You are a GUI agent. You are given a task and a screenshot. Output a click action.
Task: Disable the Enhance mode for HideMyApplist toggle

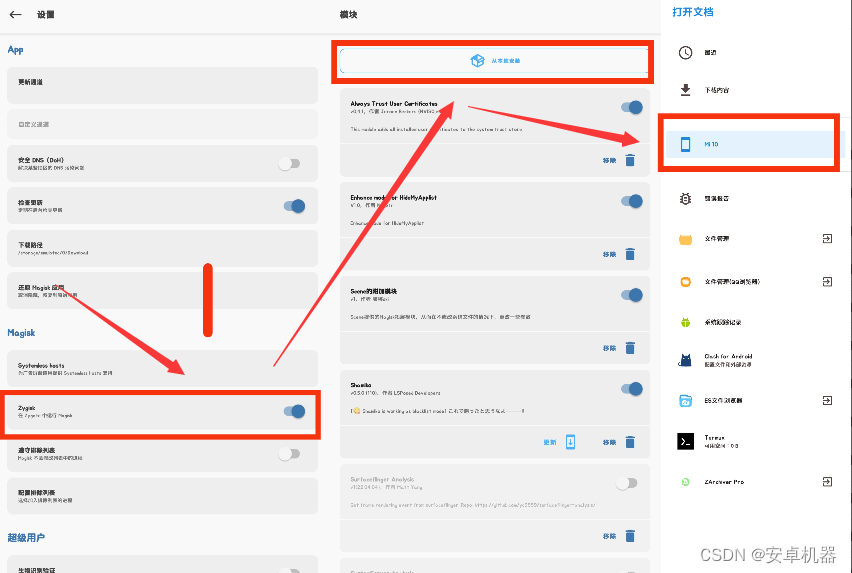[x=631, y=201]
